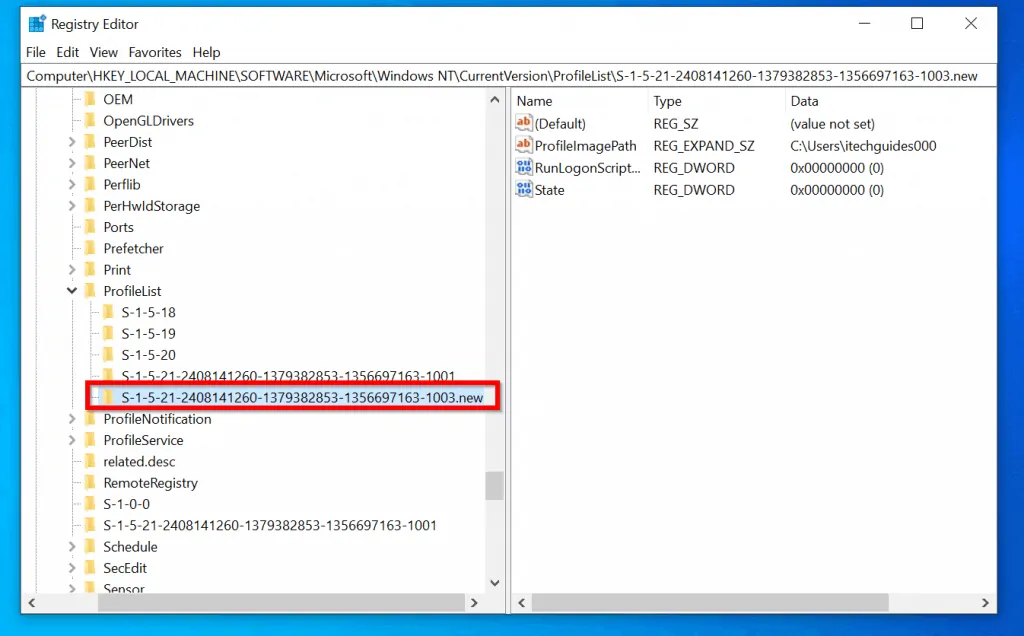Open the View menu
1024x636 pixels.
coord(104,52)
